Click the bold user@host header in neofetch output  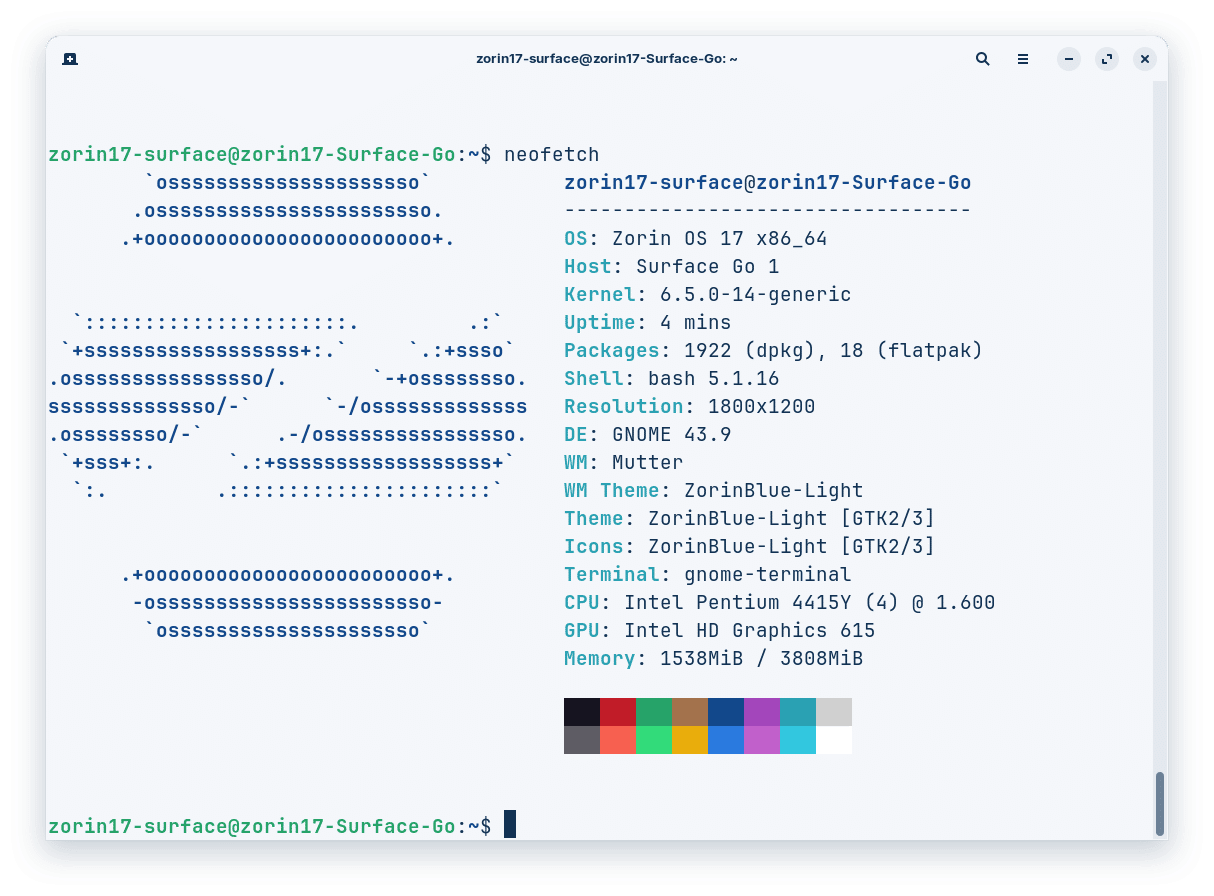tap(768, 183)
